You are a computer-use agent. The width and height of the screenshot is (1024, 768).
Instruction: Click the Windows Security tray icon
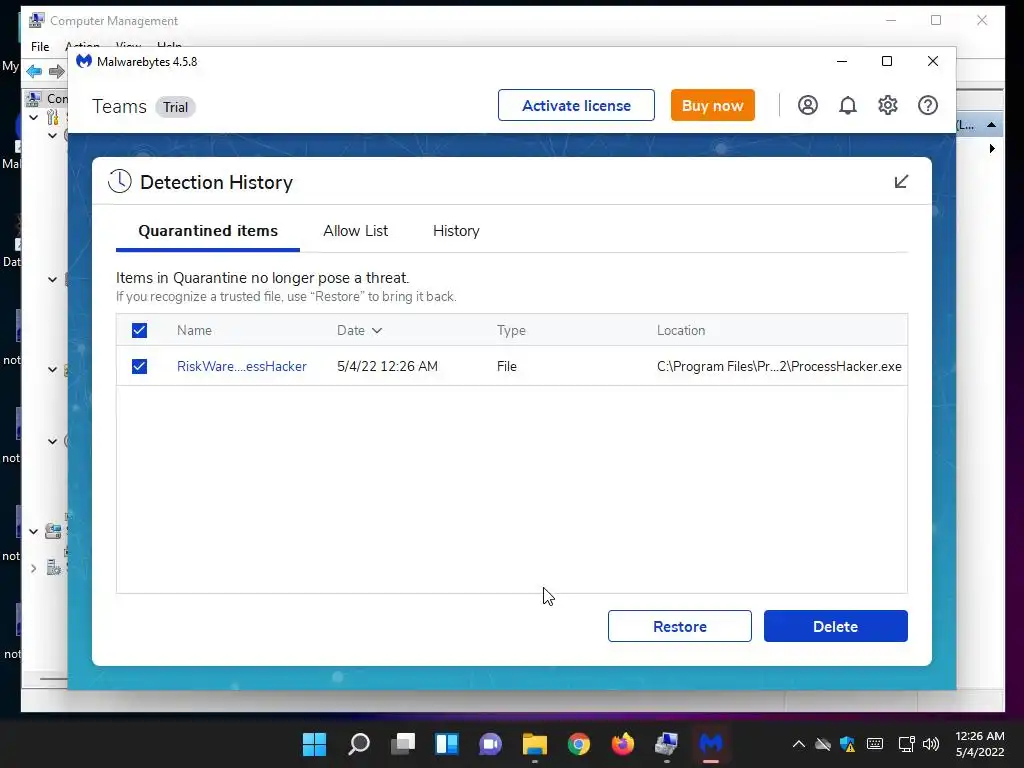[x=848, y=744]
